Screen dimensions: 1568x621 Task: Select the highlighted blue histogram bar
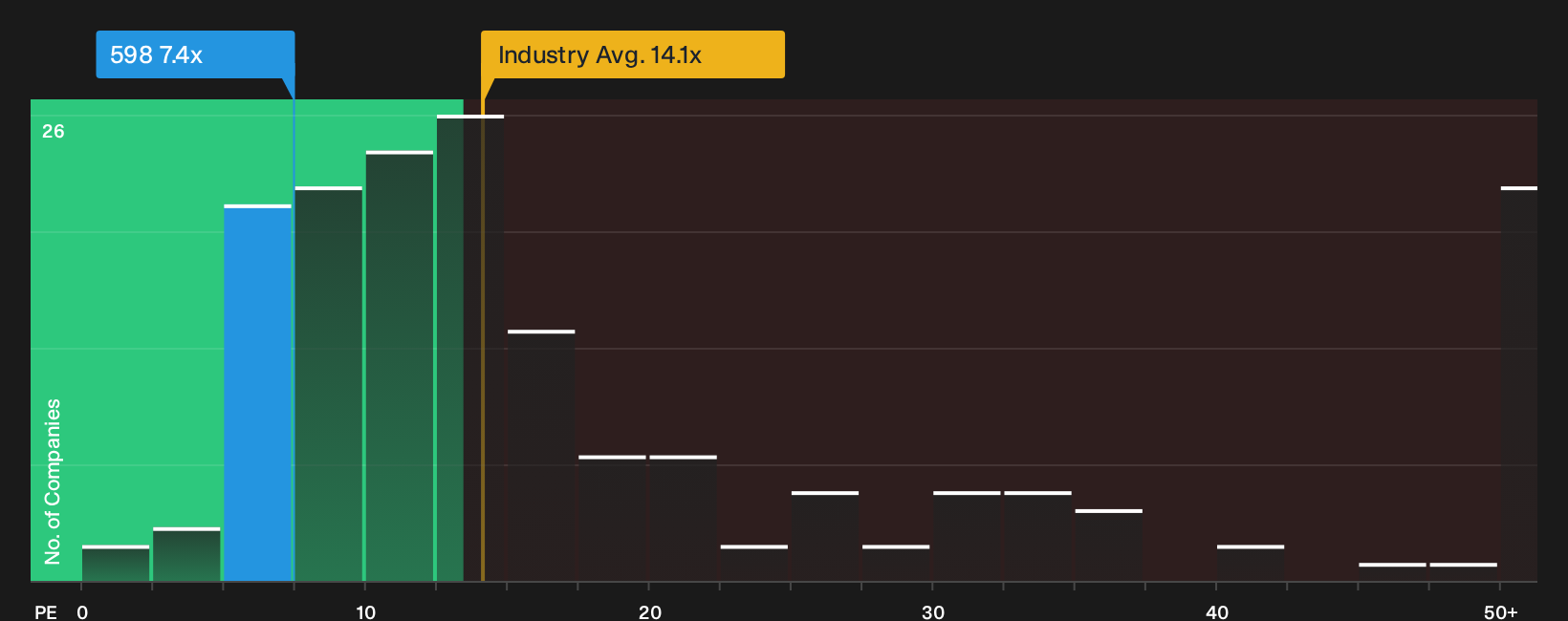pos(258,393)
